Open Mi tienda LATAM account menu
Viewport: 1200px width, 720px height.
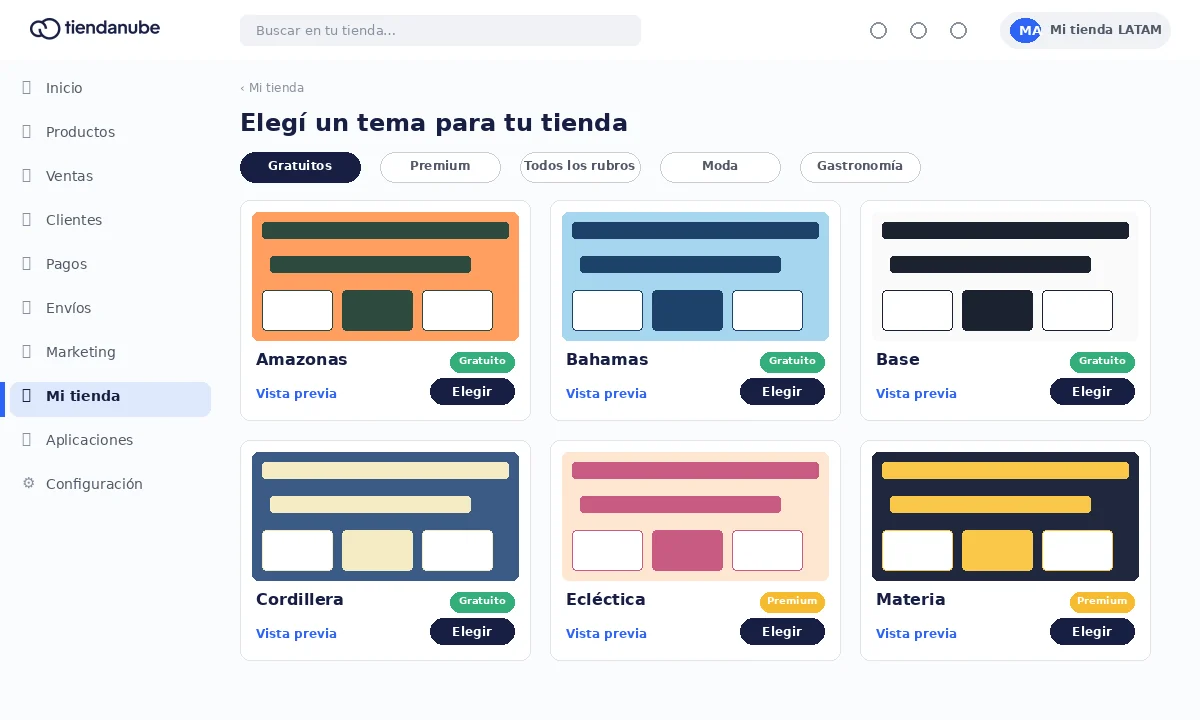(1085, 30)
